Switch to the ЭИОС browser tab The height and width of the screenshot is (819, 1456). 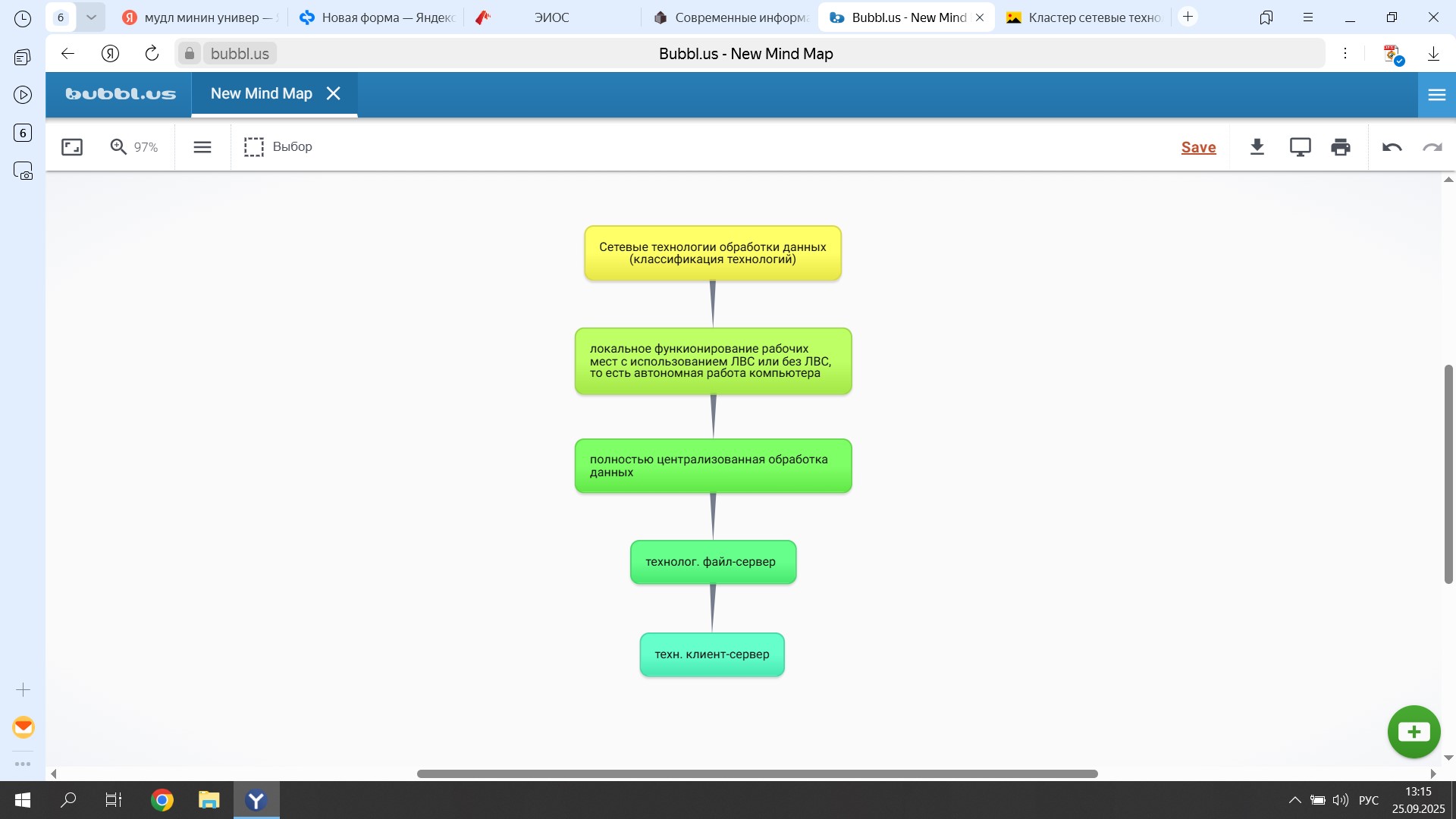(551, 17)
